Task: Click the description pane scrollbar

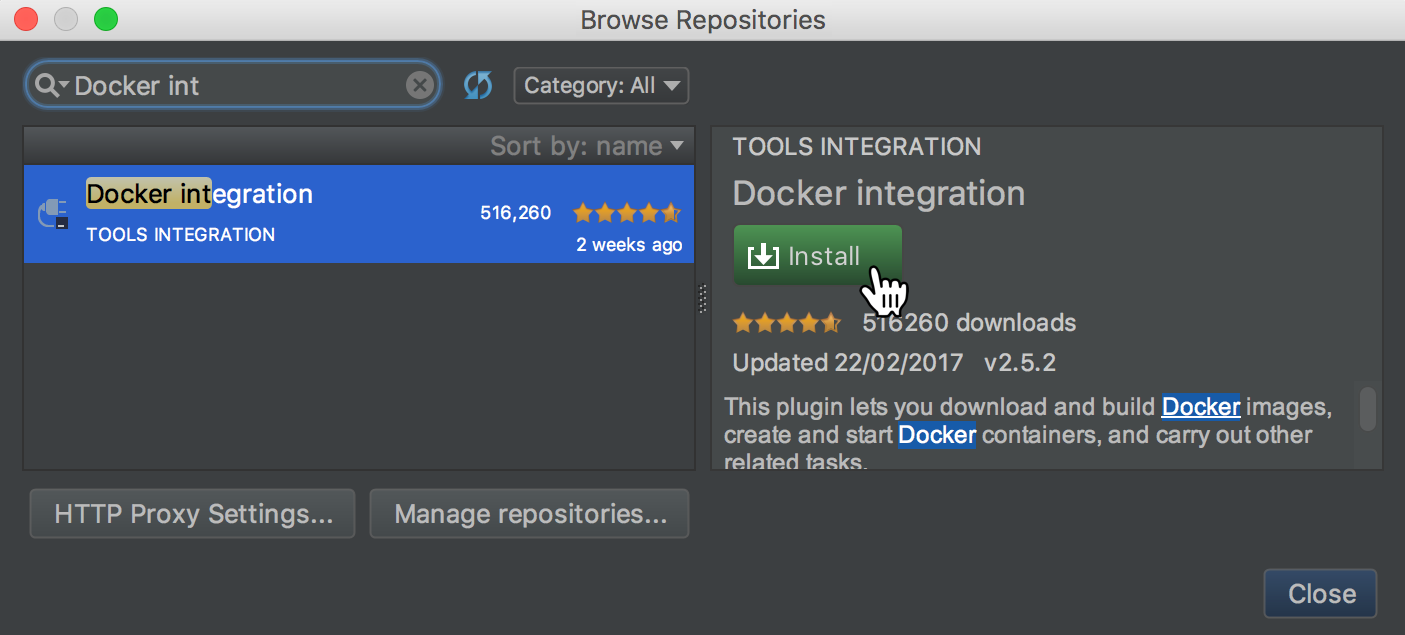Action: point(1367,408)
